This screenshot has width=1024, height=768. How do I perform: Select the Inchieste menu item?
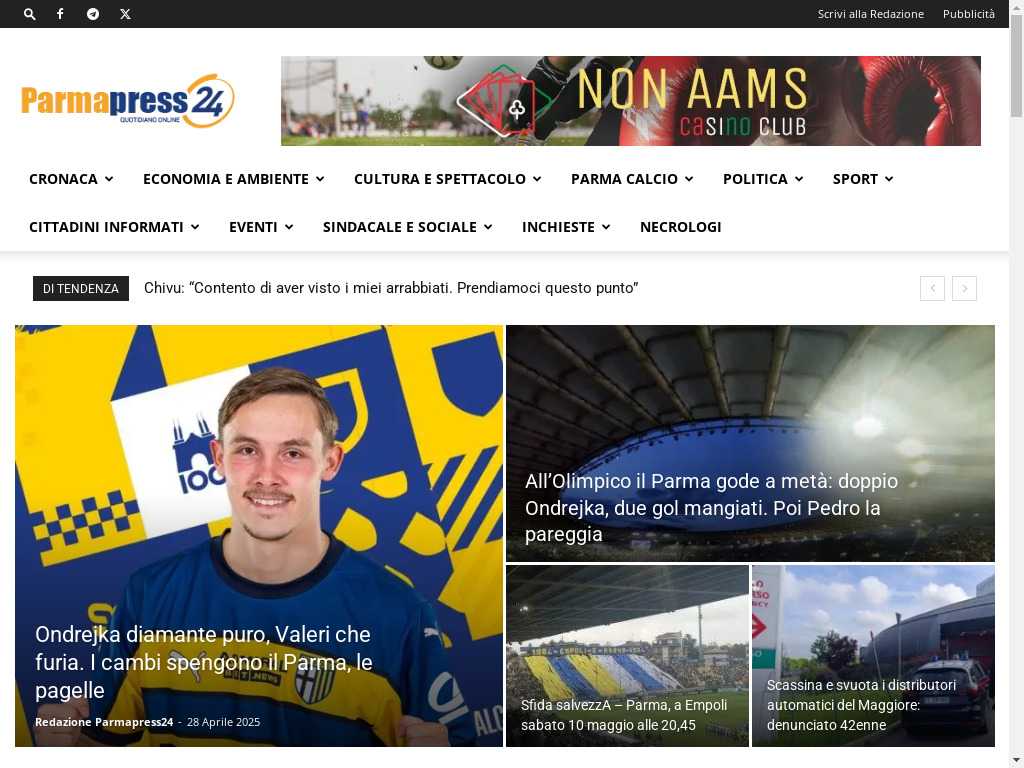tap(566, 227)
